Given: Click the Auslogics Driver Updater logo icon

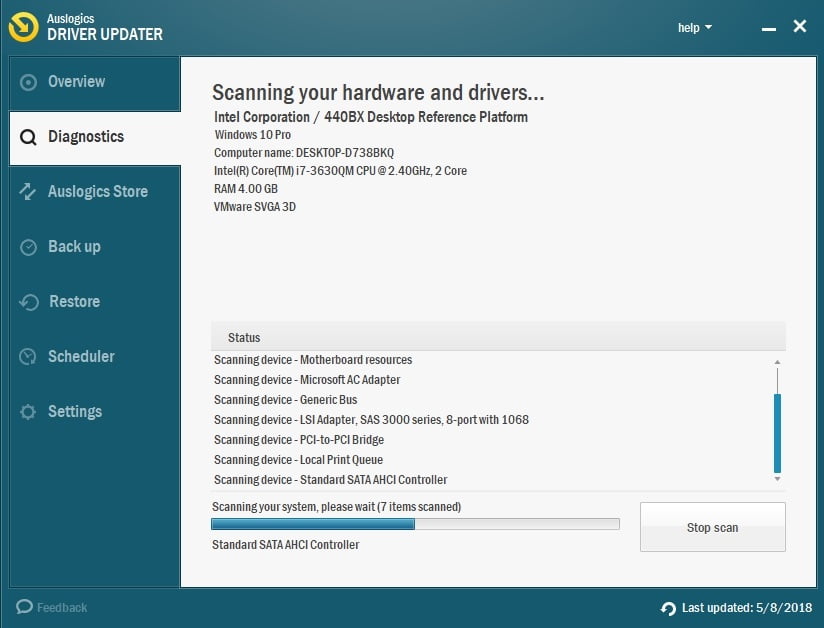Looking at the screenshot, I should [24, 27].
